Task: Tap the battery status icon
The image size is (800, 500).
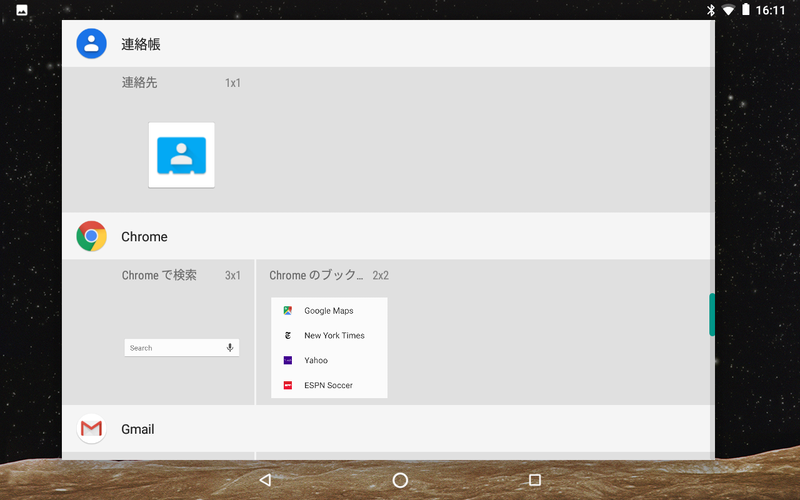Action: click(746, 9)
